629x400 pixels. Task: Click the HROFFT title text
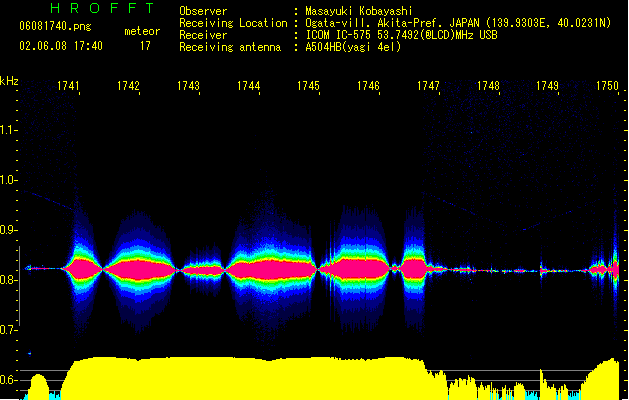[x=102, y=8]
